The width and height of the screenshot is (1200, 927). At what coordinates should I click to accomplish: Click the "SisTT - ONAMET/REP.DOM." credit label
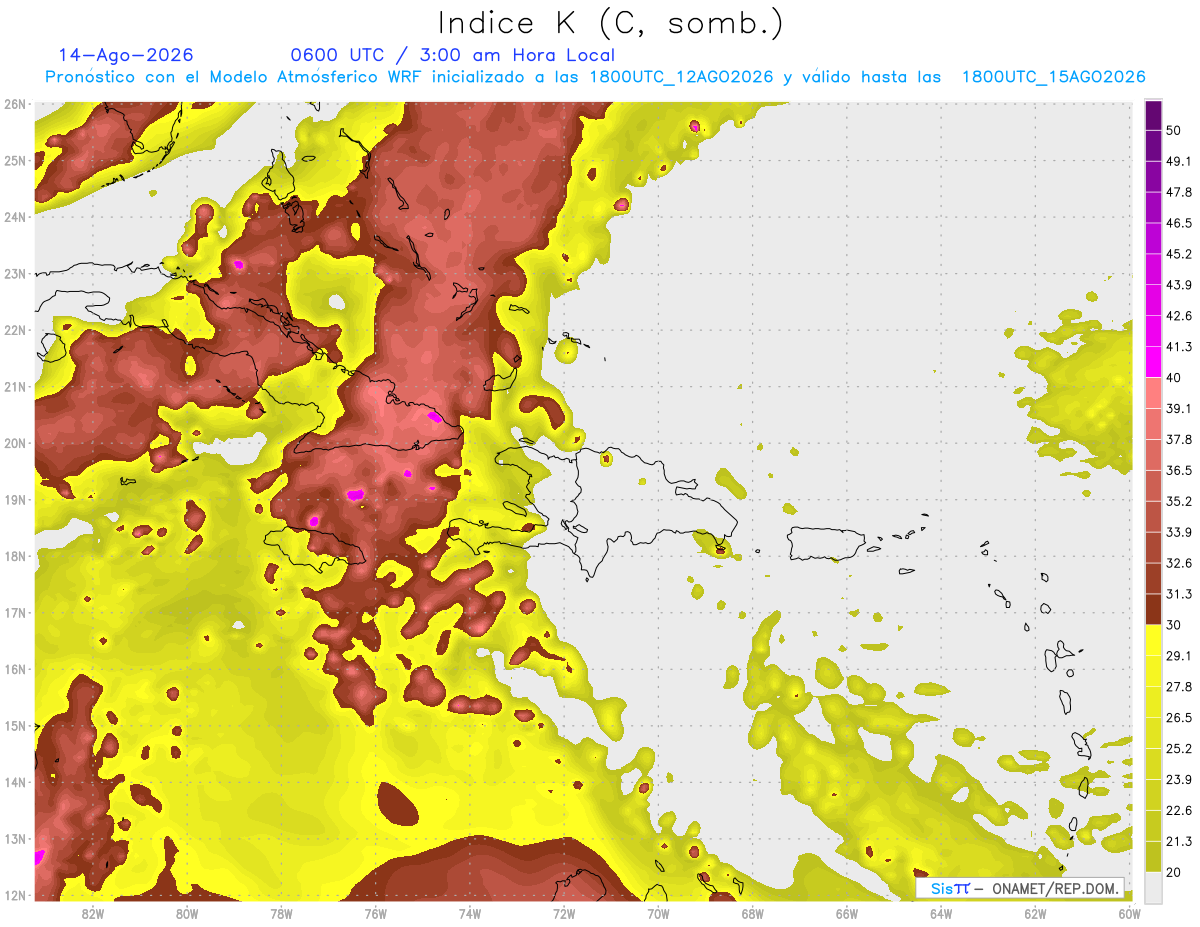[x=1020, y=888]
